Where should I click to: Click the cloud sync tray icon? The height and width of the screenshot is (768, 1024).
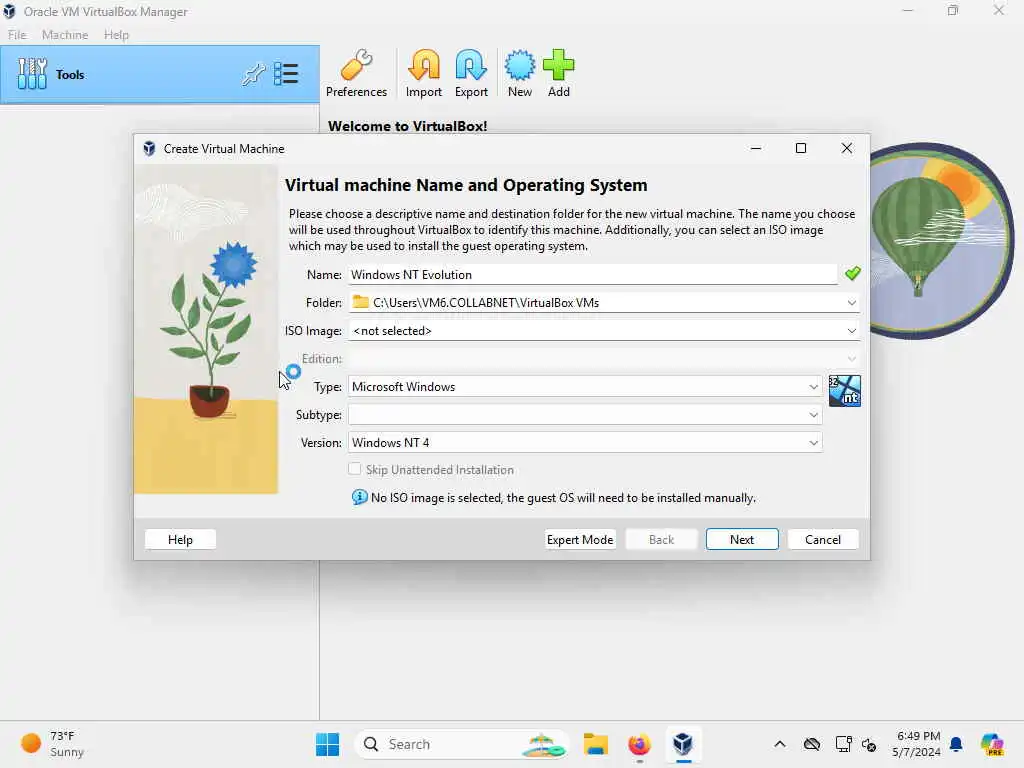[x=812, y=744]
